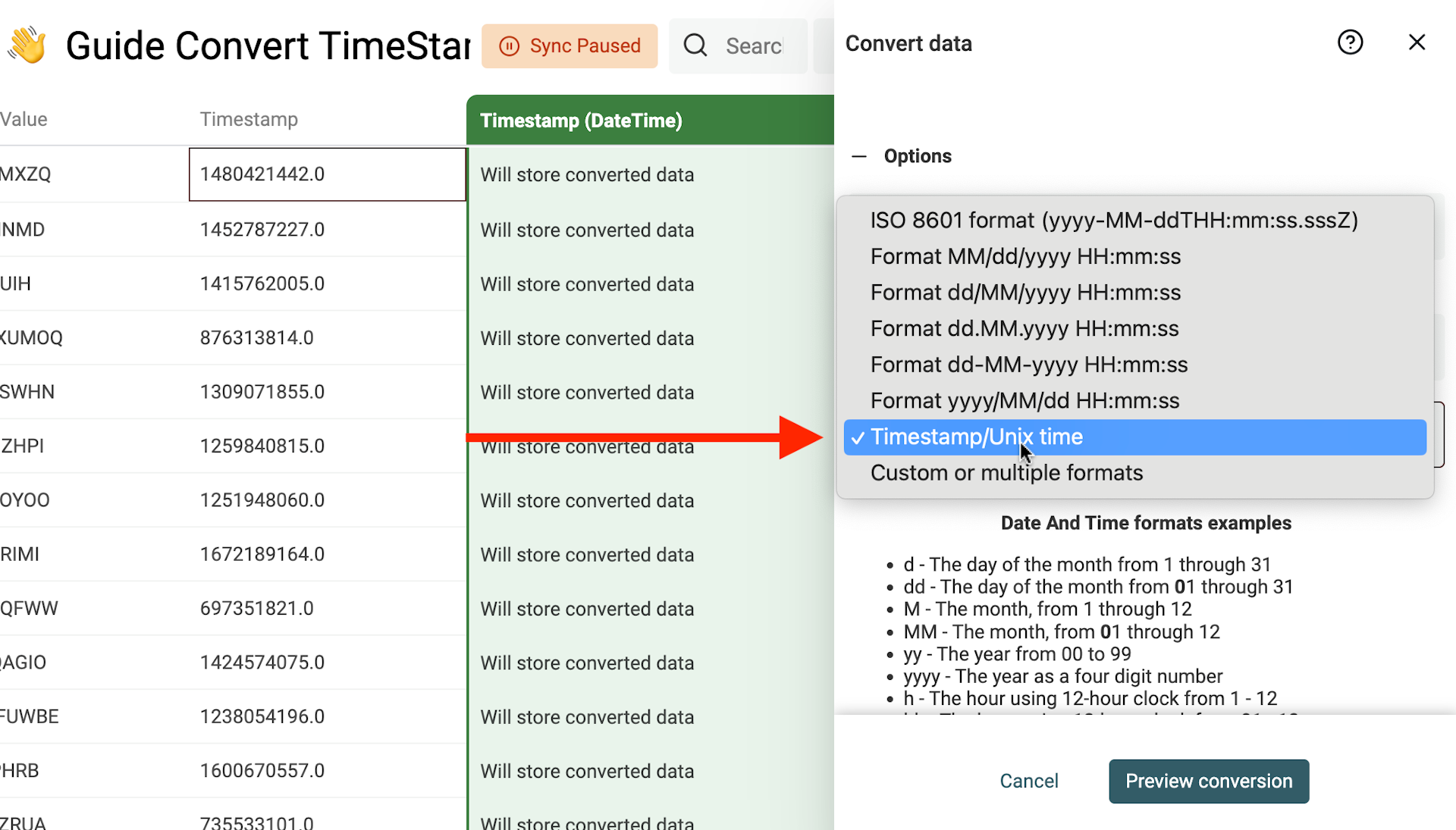Image resolution: width=1456 pixels, height=830 pixels.
Task: Click the Preview conversion button
Action: pyautogui.click(x=1208, y=781)
